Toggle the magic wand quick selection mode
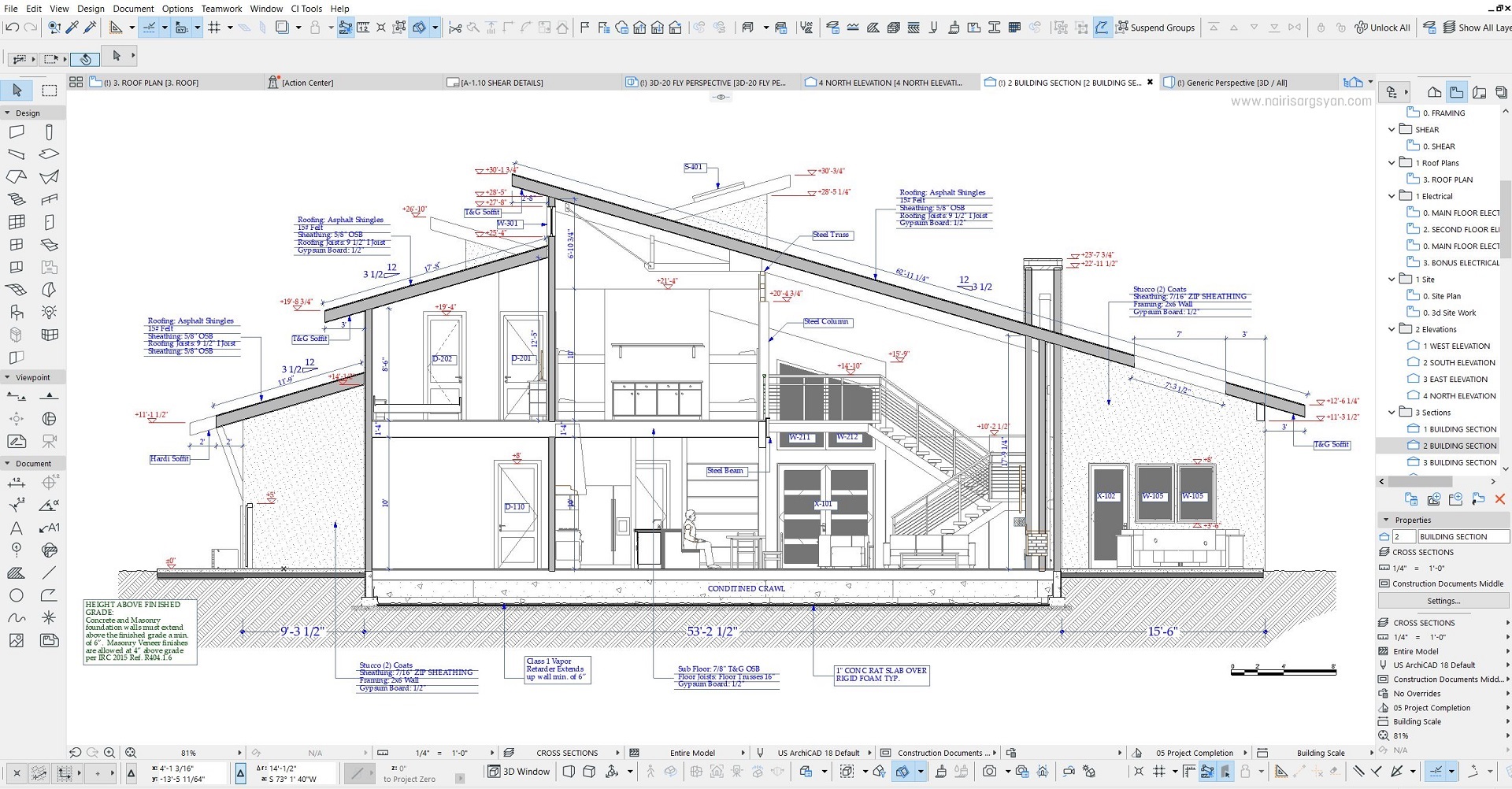The width and height of the screenshot is (1512, 789). 85,58
